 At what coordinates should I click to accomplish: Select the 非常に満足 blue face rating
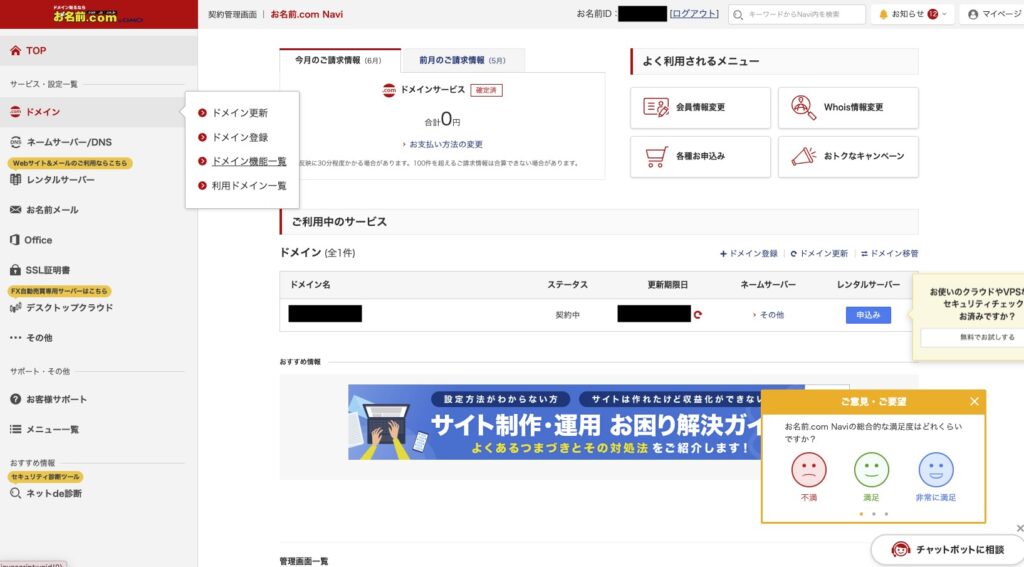(936, 470)
